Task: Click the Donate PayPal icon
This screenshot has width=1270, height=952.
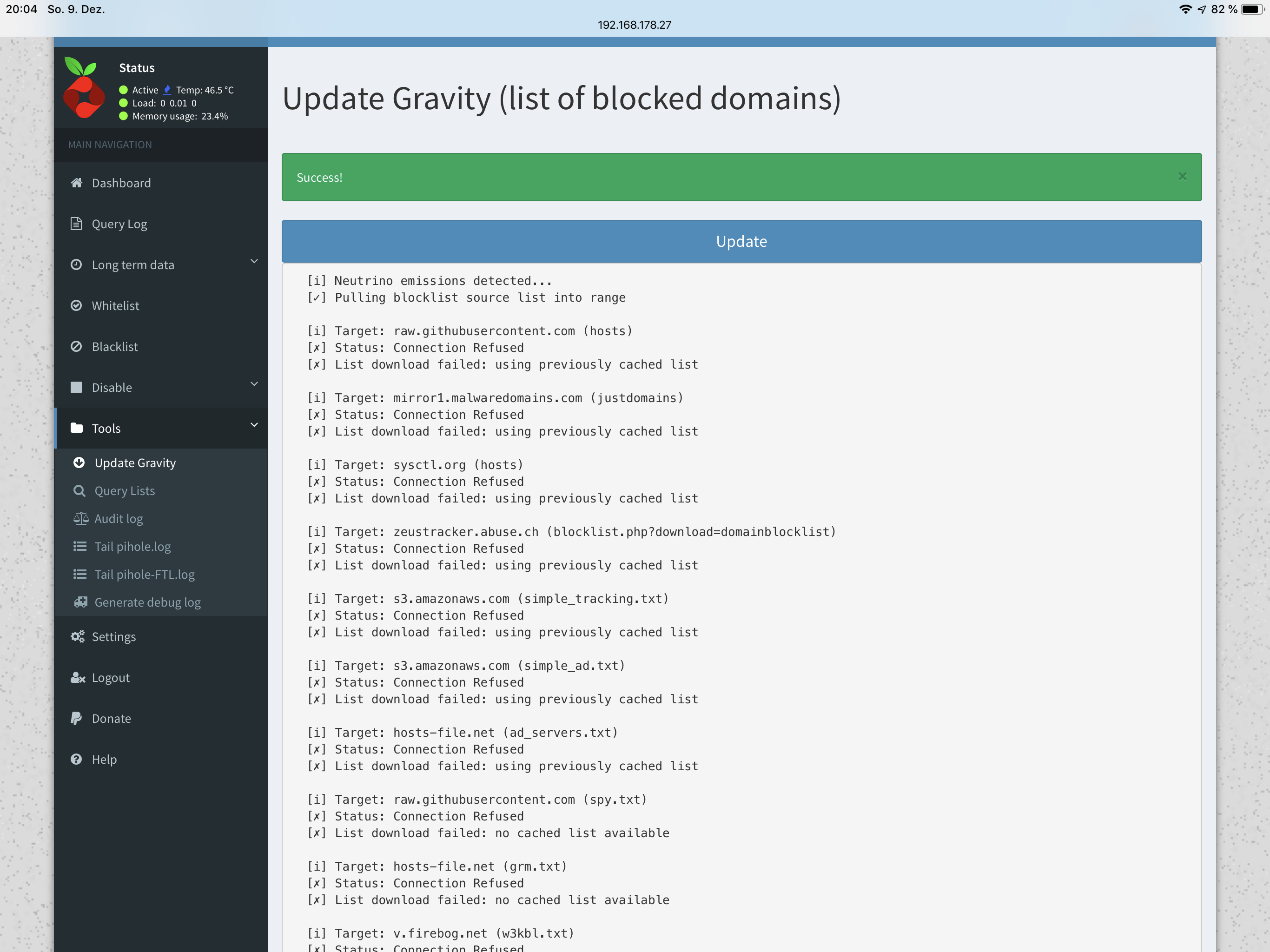Action: (x=77, y=718)
